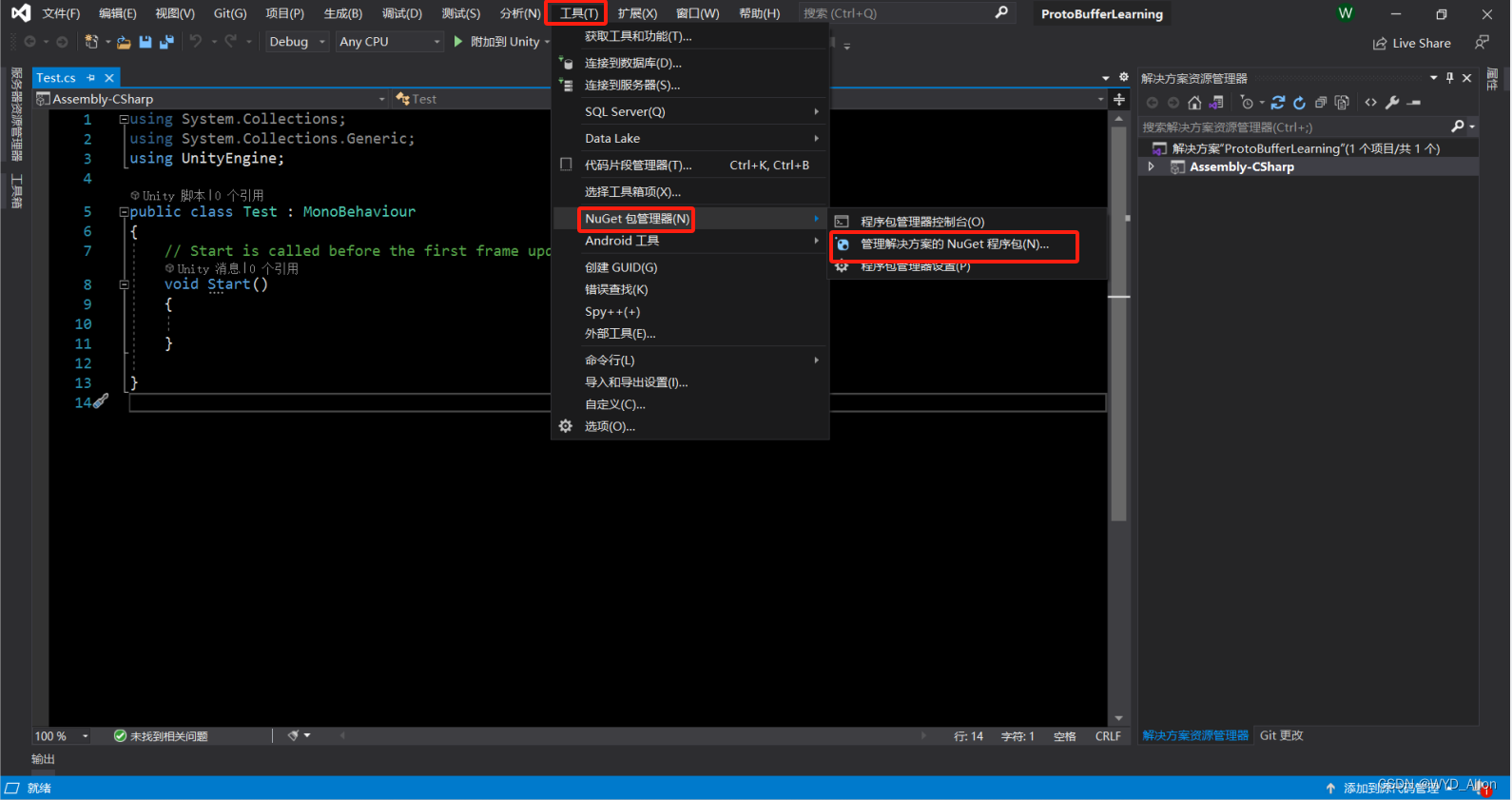Click the open file folder icon
The image size is (1512, 800).
tap(124, 42)
